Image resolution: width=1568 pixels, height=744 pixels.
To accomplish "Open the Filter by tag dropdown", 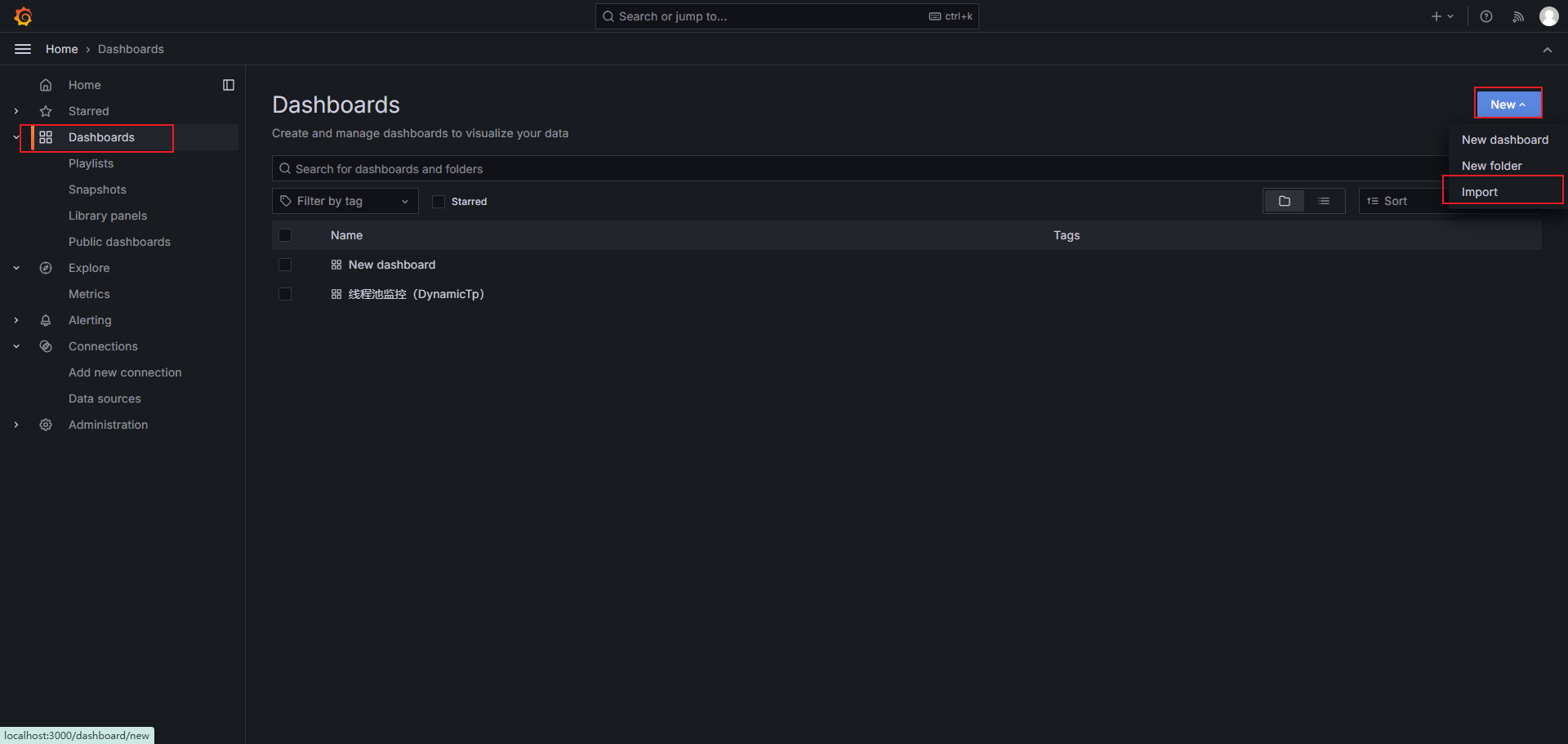I will click(345, 201).
